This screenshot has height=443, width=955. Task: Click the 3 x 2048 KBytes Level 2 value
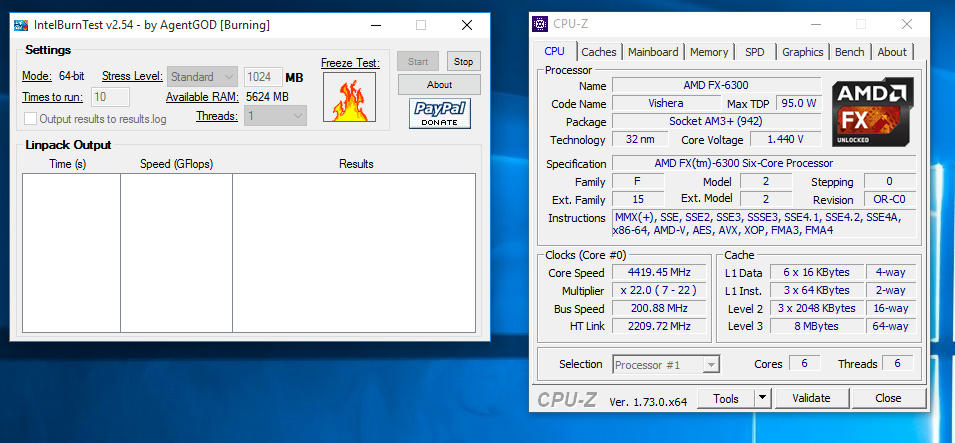[x=816, y=308]
